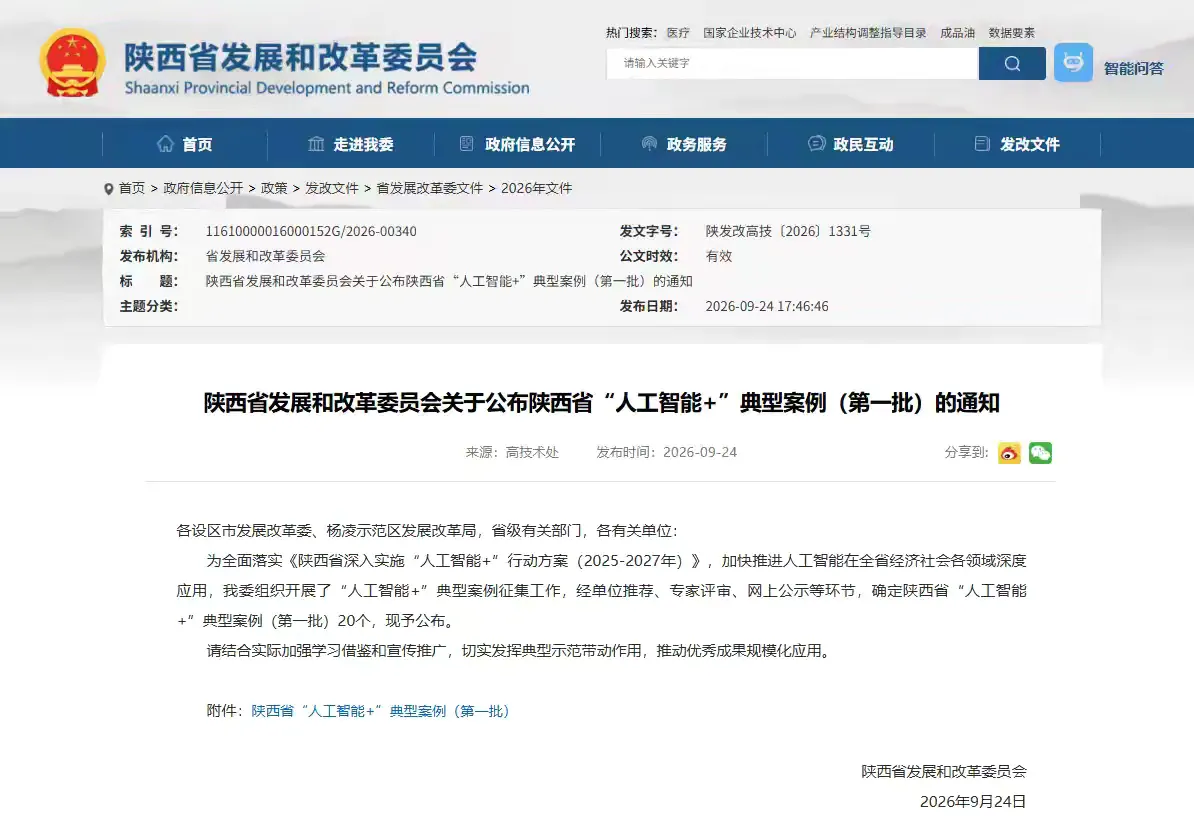This screenshot has height=830, width=1194.
Task: Click the national emblem logo
Action: click(72, 64)
